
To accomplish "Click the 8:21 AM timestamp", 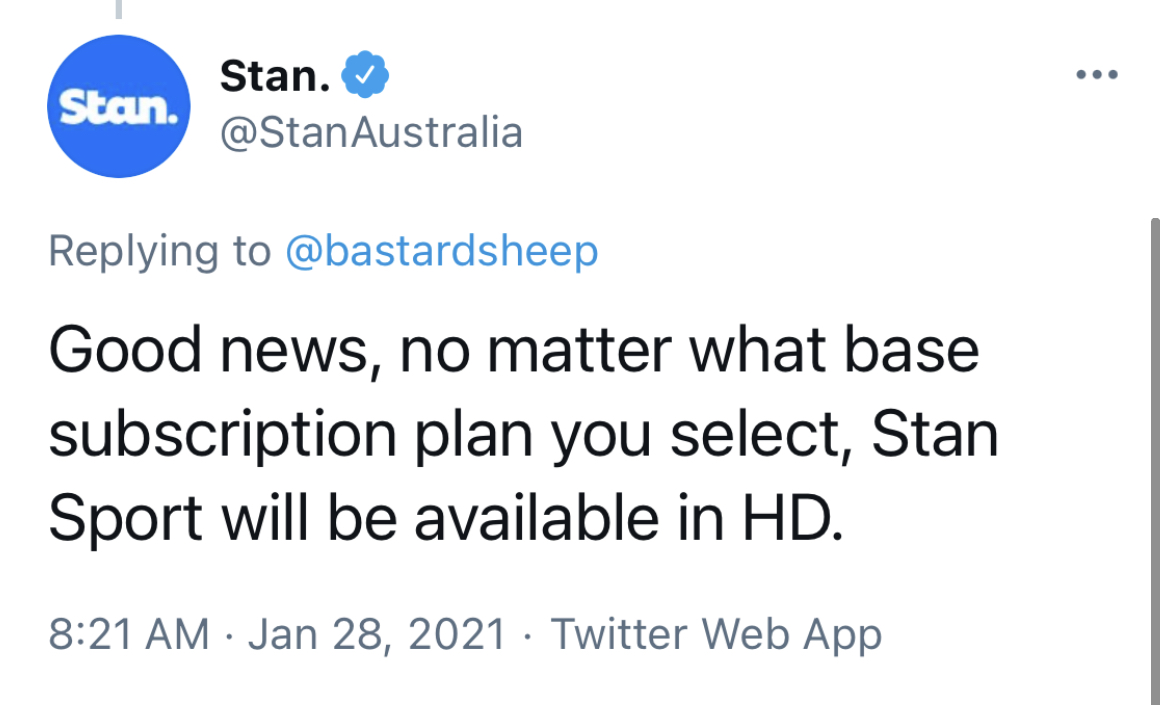I will tap(129, 634).
